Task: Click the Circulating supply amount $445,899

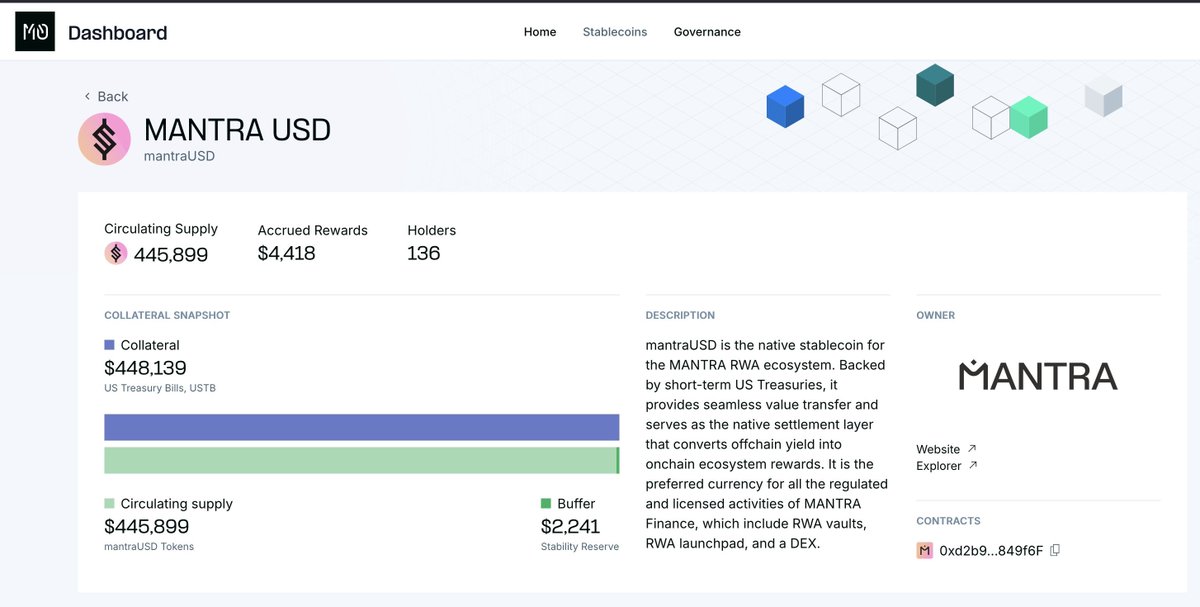Action: [x=147, y=526]
